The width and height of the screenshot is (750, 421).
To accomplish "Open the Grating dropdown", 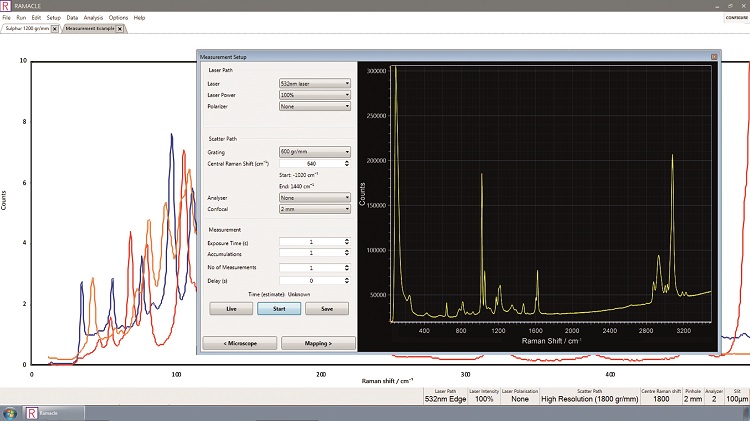I will (315, 152).
